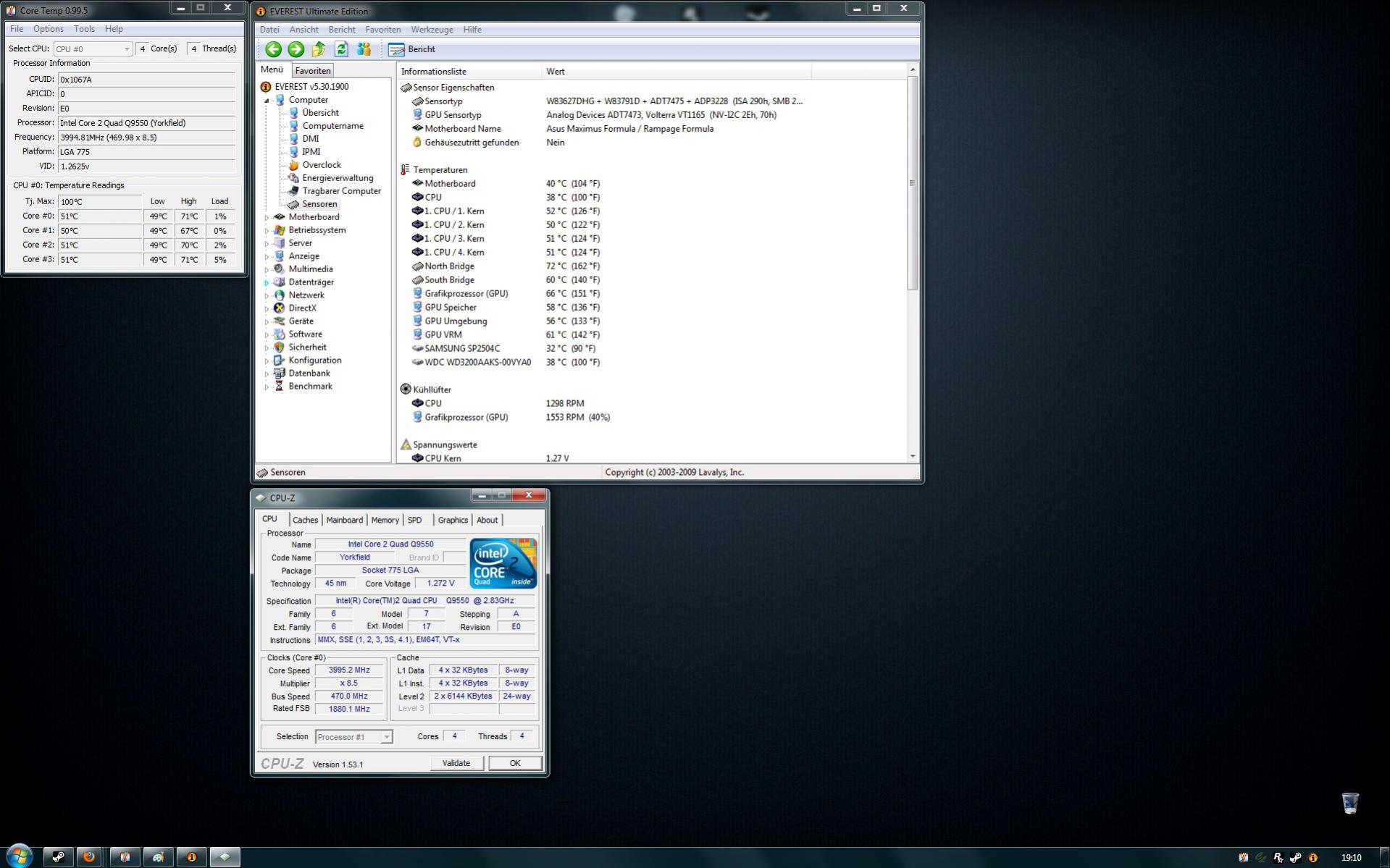The height and width of the screenshot is (868, 1390).
Task: Open the Datei menu in EVEREST
Action: click(x=269, y=30)
